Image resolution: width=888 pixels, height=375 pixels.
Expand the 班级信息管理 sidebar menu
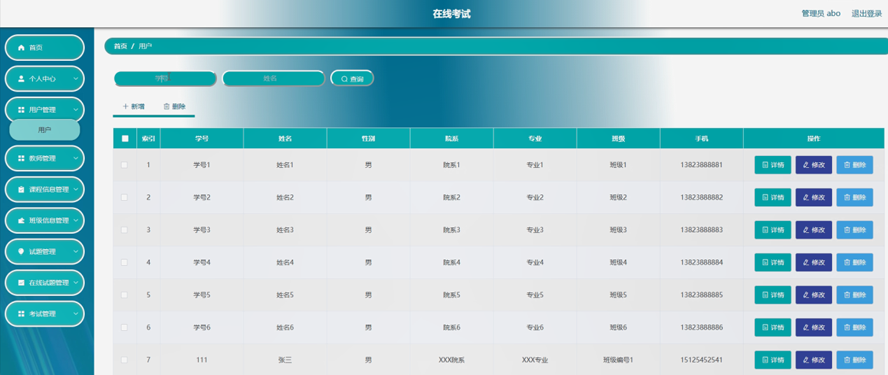click(45, 220)
